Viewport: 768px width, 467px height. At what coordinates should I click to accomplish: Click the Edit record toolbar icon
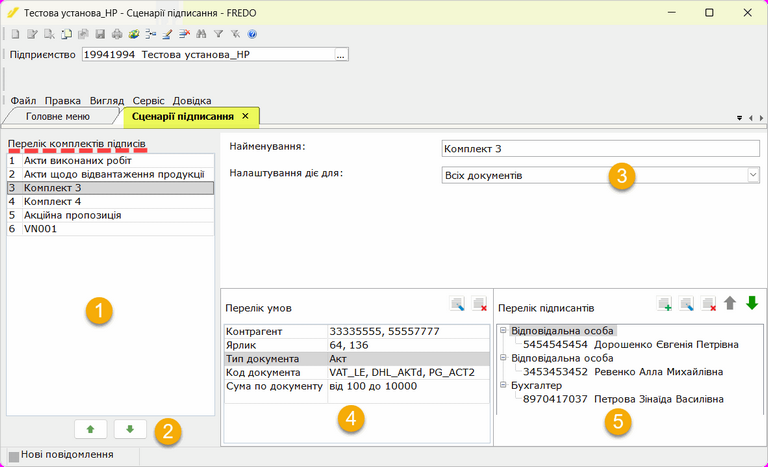(32, 34)
